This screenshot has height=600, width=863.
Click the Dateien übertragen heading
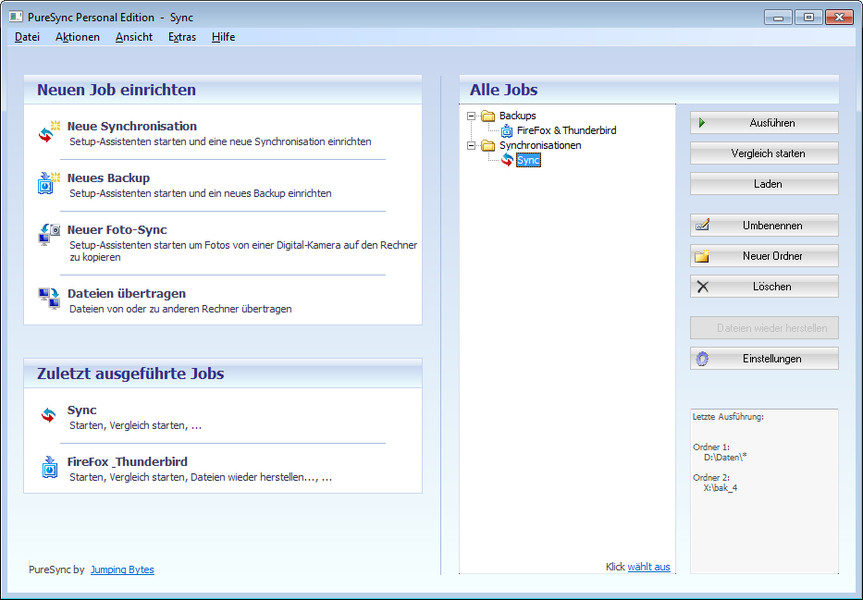[x=127, y=293]
